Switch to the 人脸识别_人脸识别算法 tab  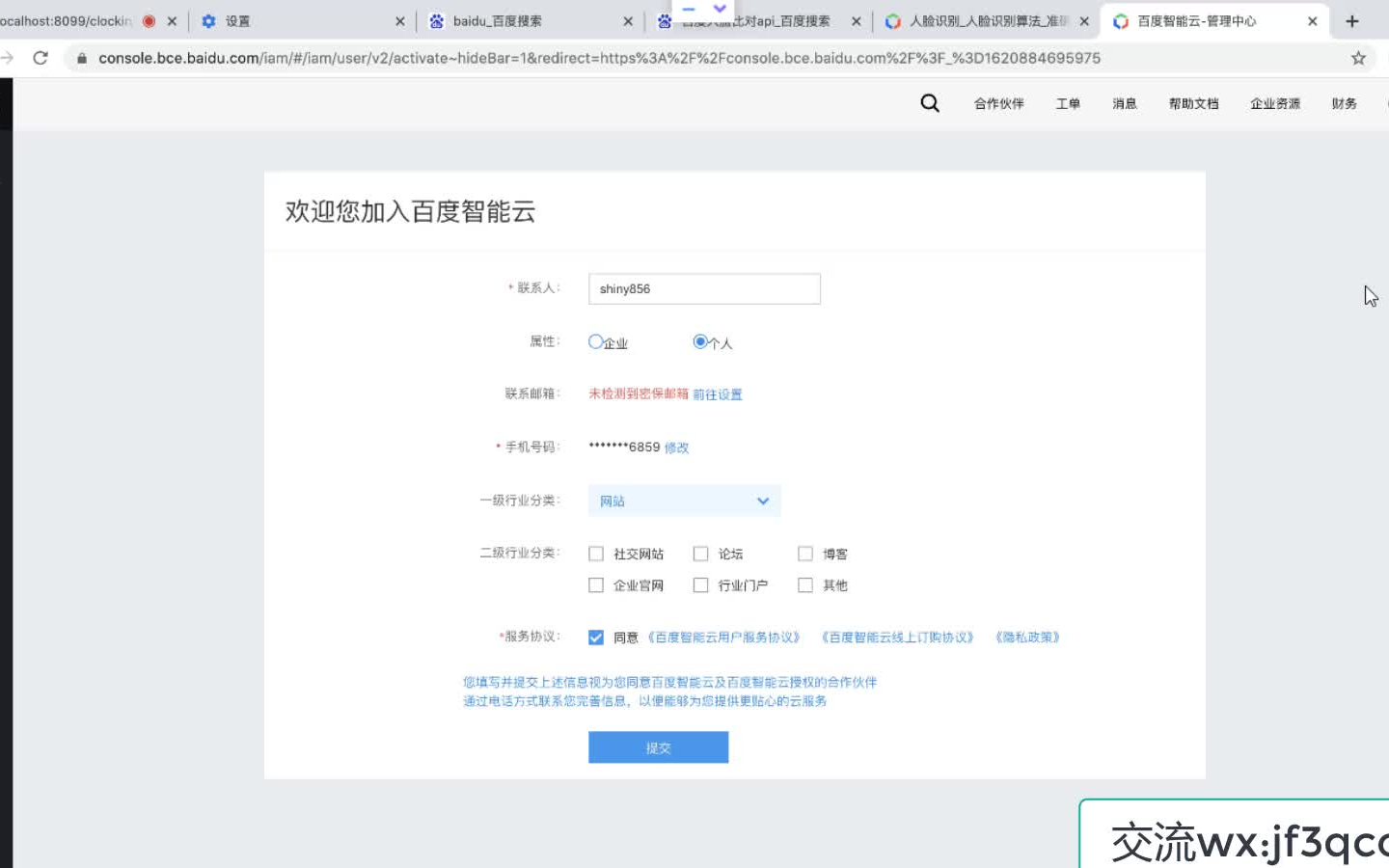click(x=985, y=20)
